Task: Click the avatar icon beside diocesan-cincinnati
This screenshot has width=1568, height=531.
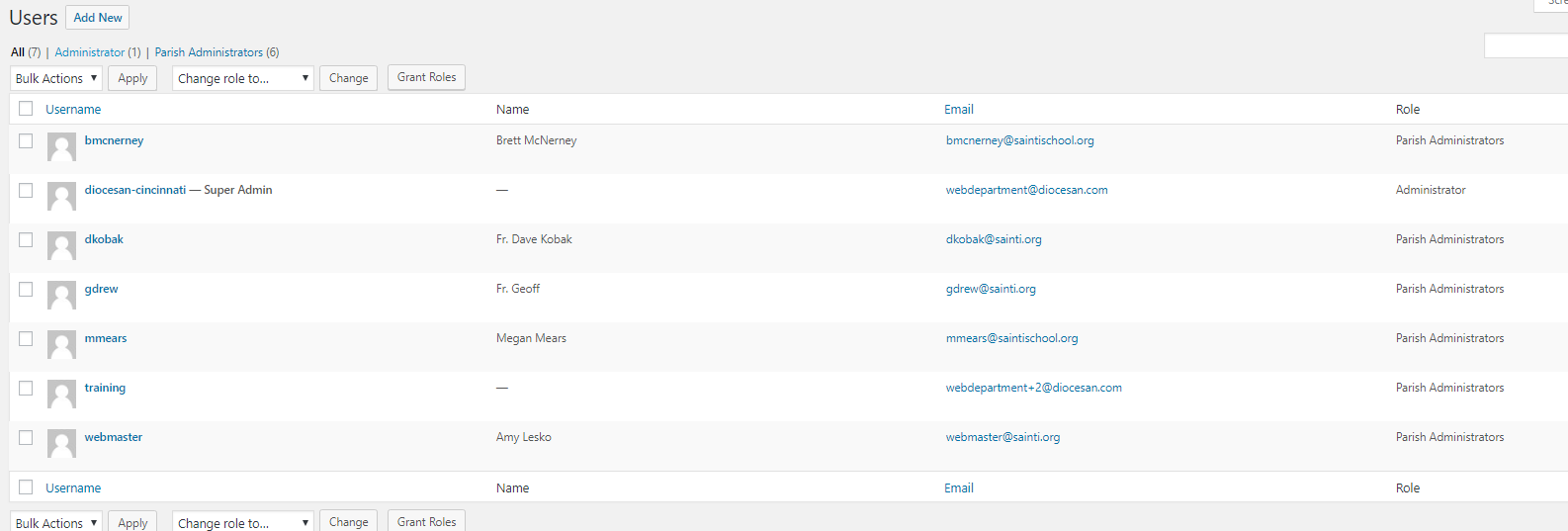Action: (61, 197)
